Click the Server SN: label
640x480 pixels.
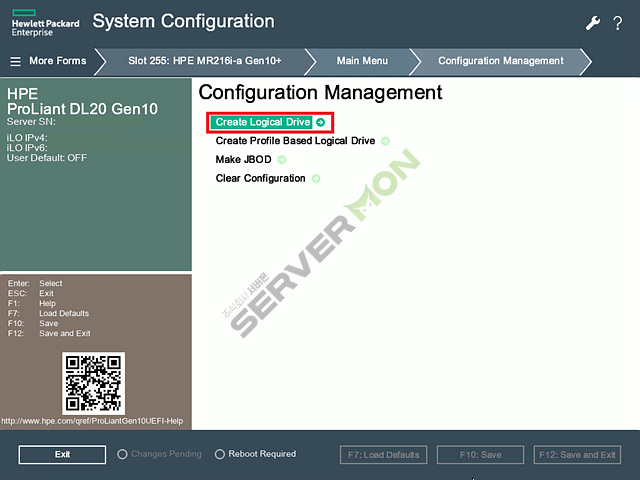pos(31,122)
